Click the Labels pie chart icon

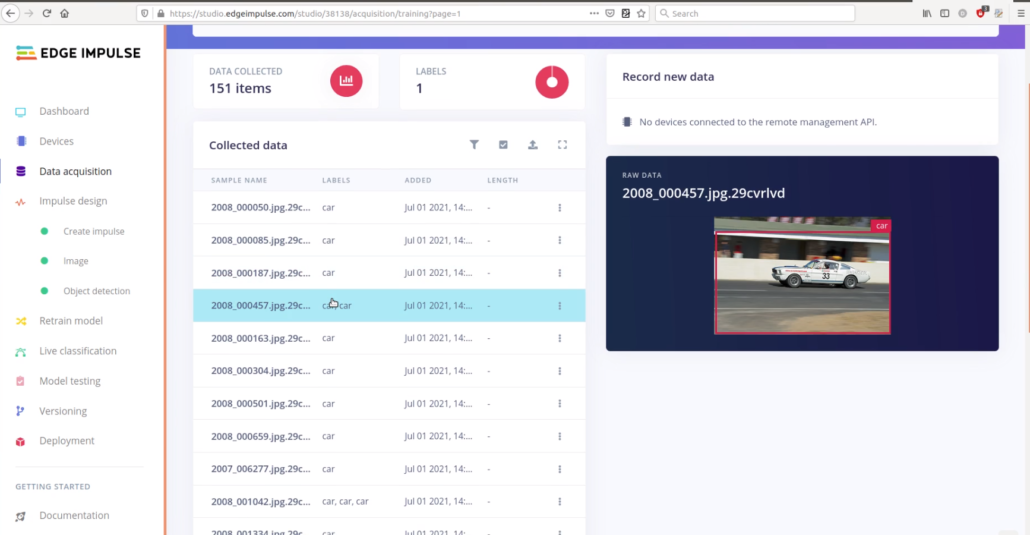(x=552, y=81)
